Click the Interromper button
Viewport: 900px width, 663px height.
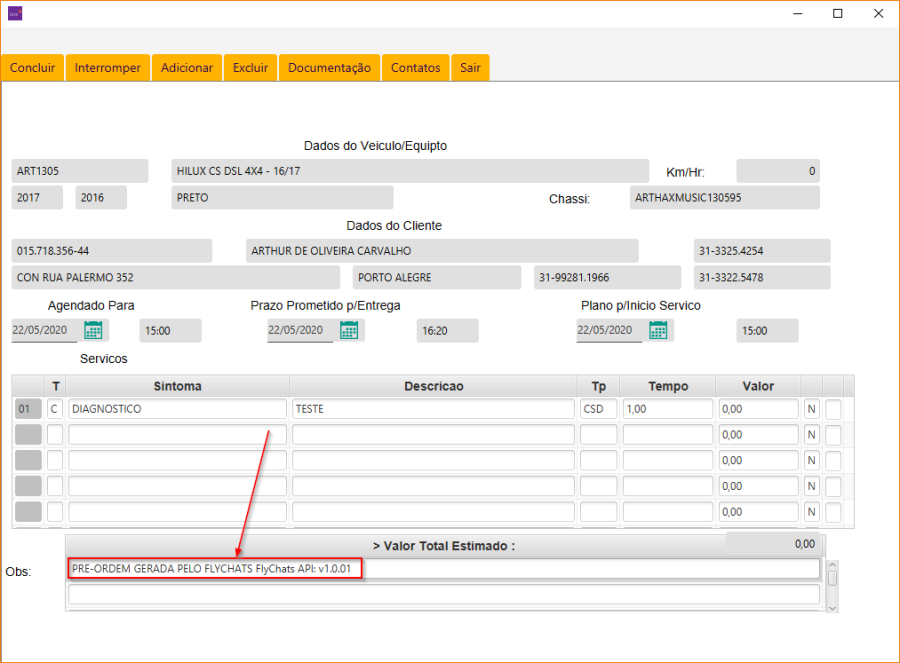pyautogui.click(x=108, y=68)
